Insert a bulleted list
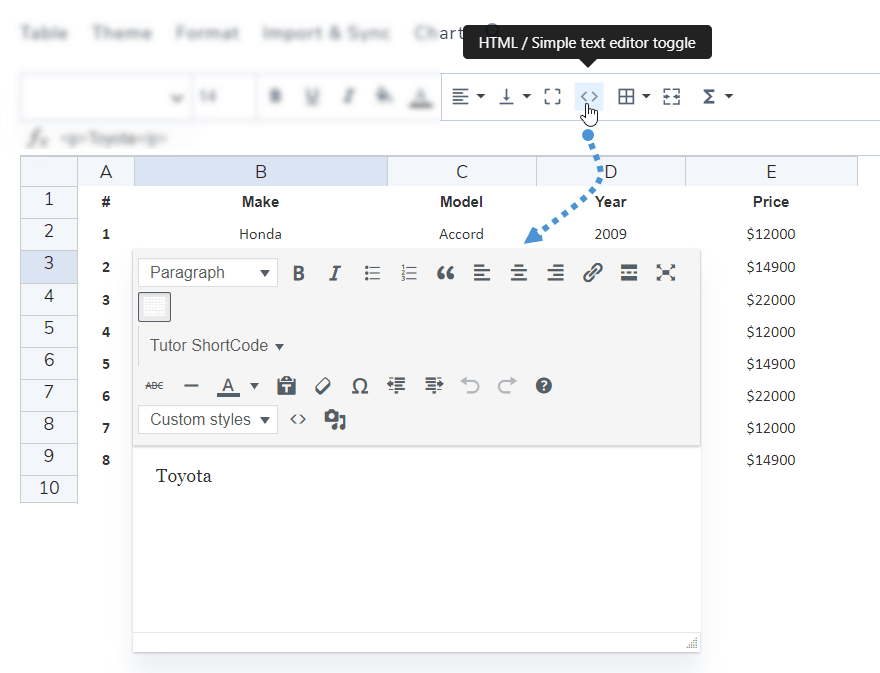880x673 pixels. [x=372, y=273]
